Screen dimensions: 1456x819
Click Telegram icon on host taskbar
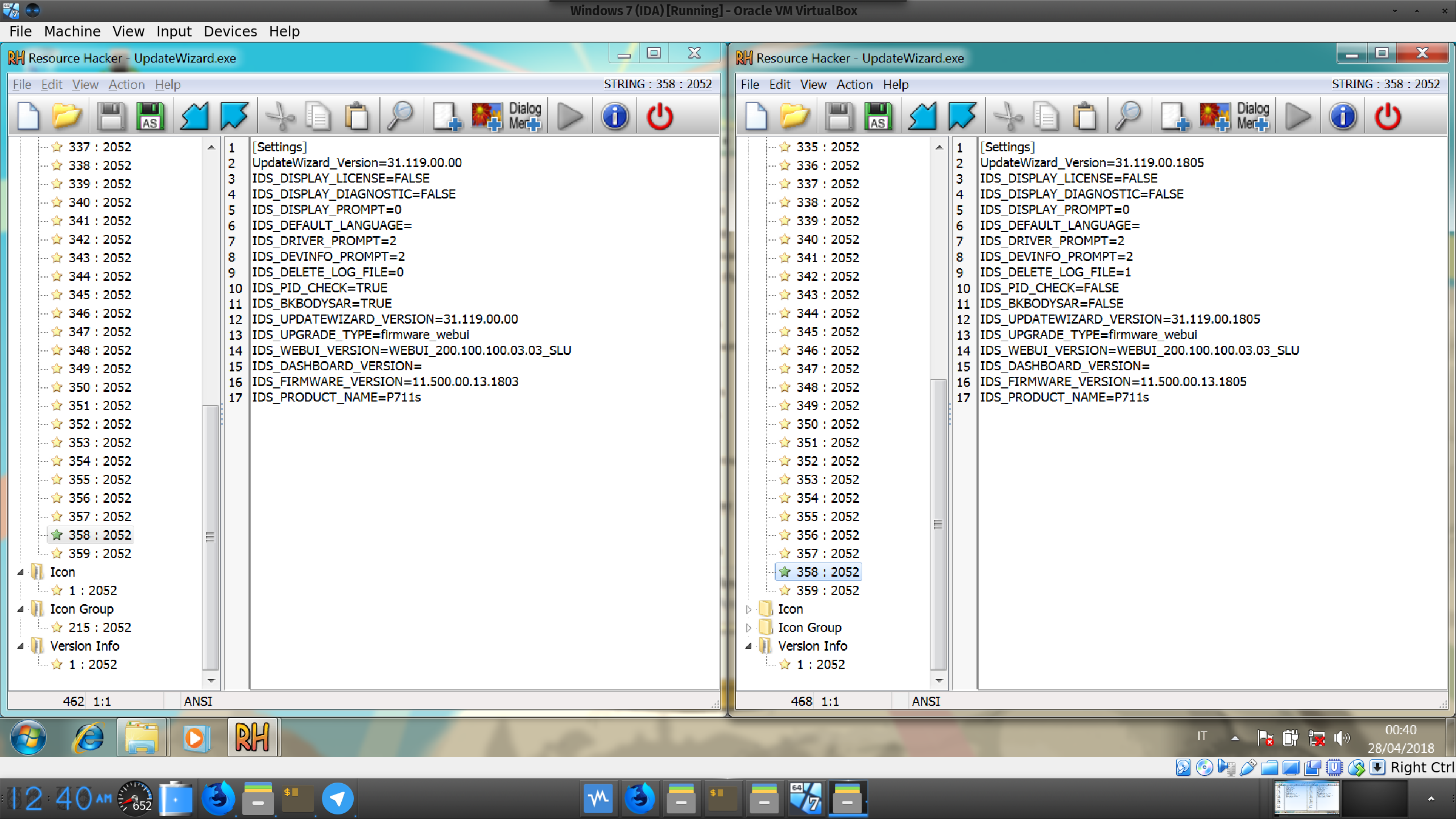tap(337, 799)
